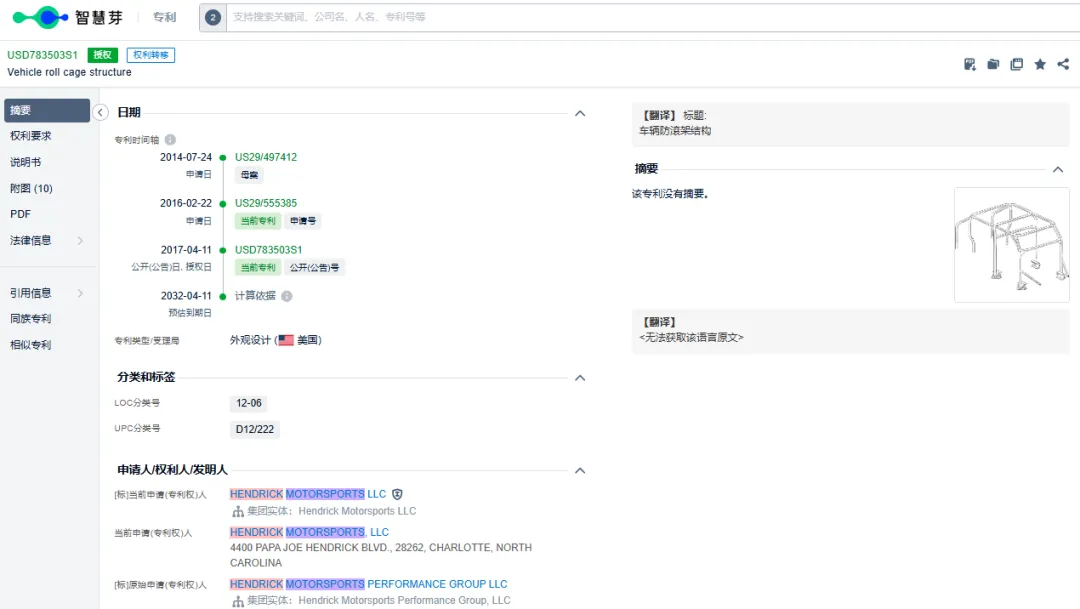Click 当前专利 tag under US29/555385
Viewport: 1080px width, 609px height.
pyautogui.click(x=258, y=221)
